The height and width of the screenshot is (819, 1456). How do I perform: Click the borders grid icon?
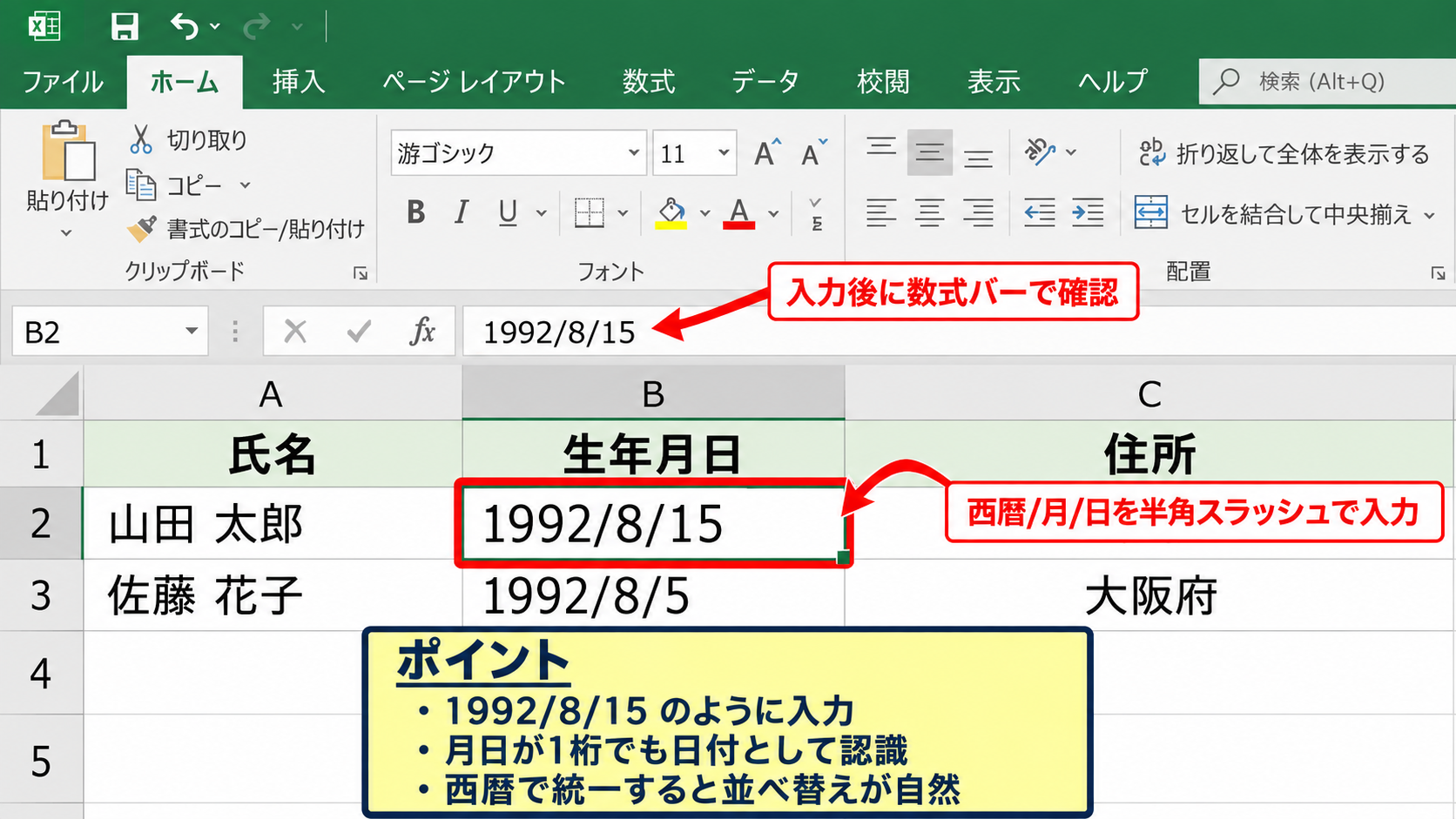pos(590,211)
